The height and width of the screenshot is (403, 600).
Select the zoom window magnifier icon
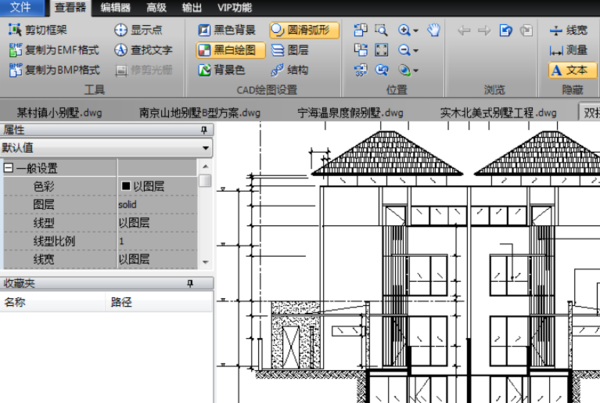tap(382, 30)
